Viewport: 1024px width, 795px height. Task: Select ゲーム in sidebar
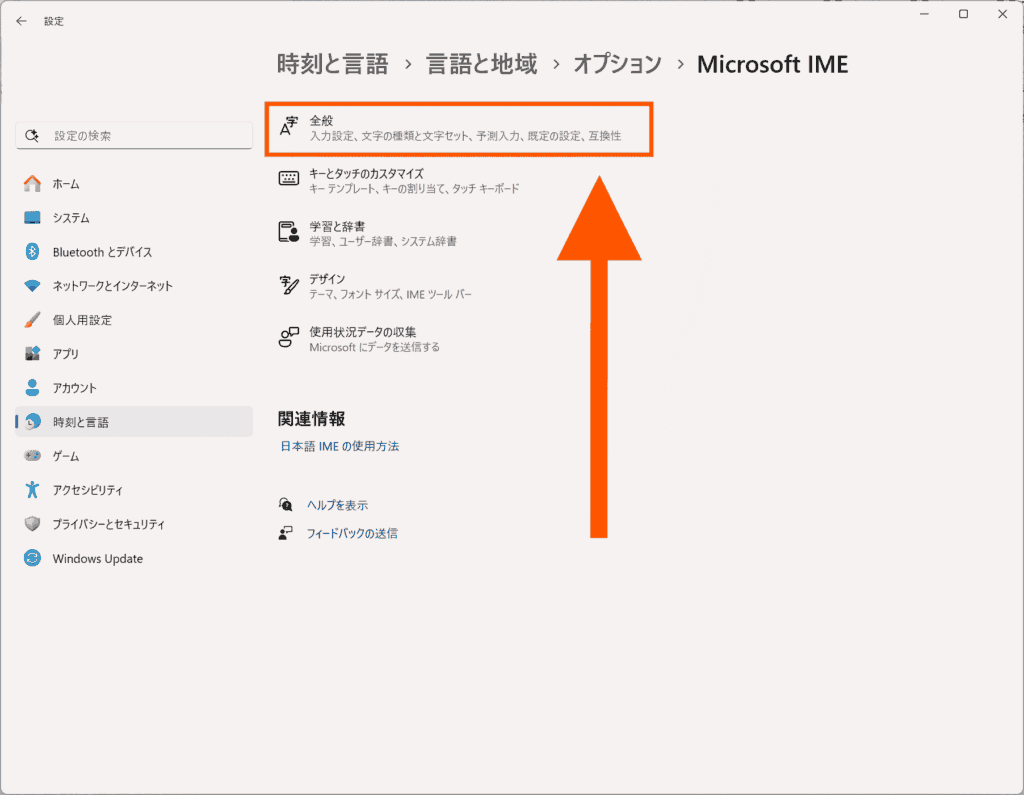pos(134,455)
